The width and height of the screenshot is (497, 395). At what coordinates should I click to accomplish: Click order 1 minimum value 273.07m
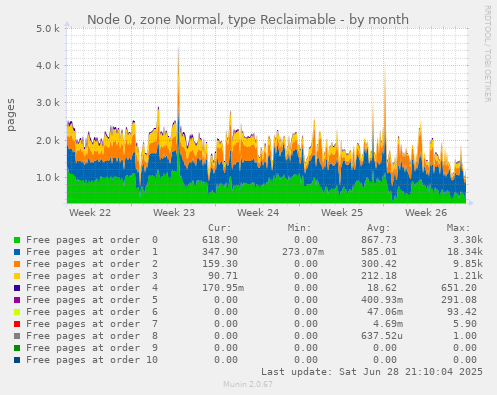(303, 252)
